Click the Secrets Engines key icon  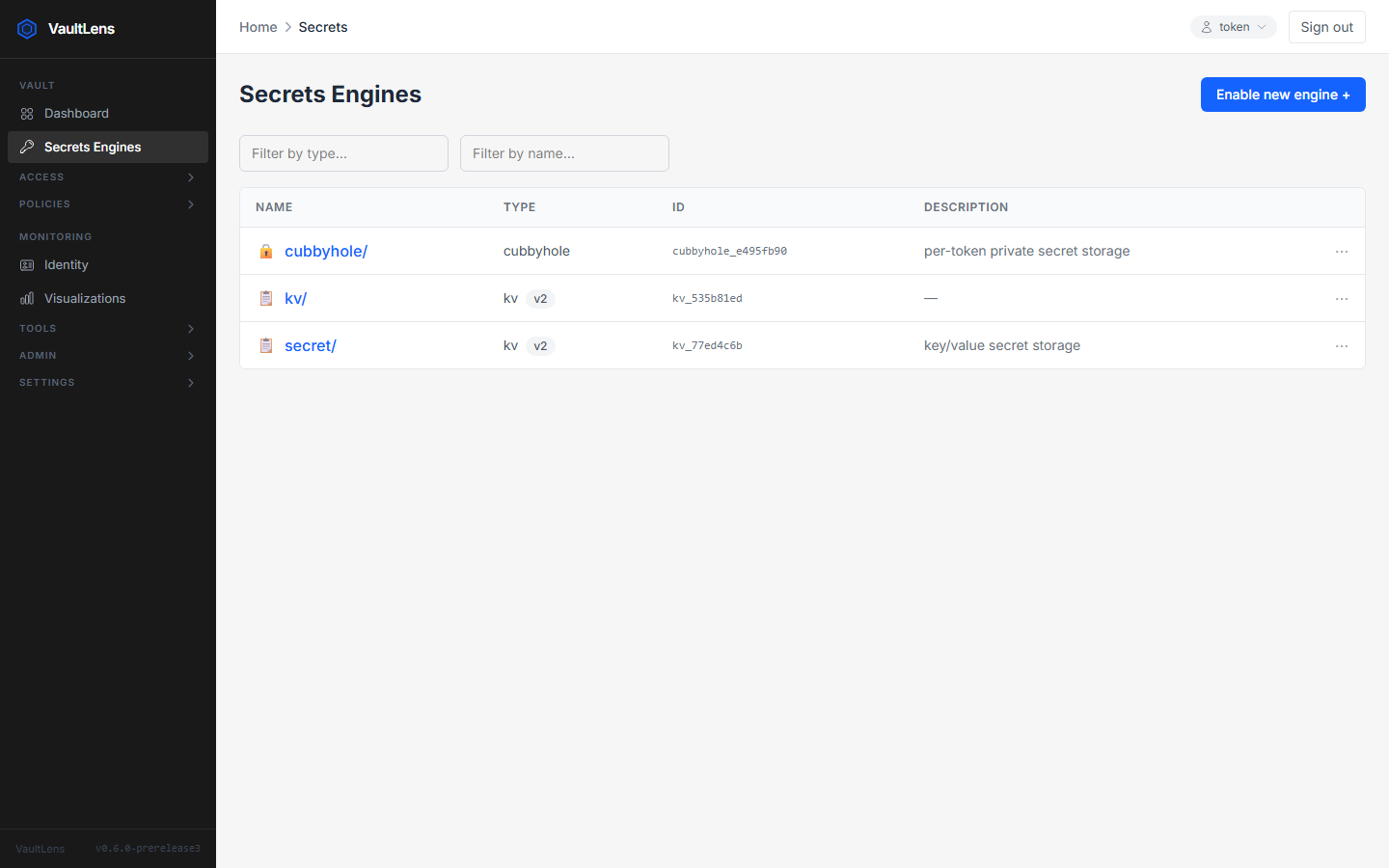[27, 148]
